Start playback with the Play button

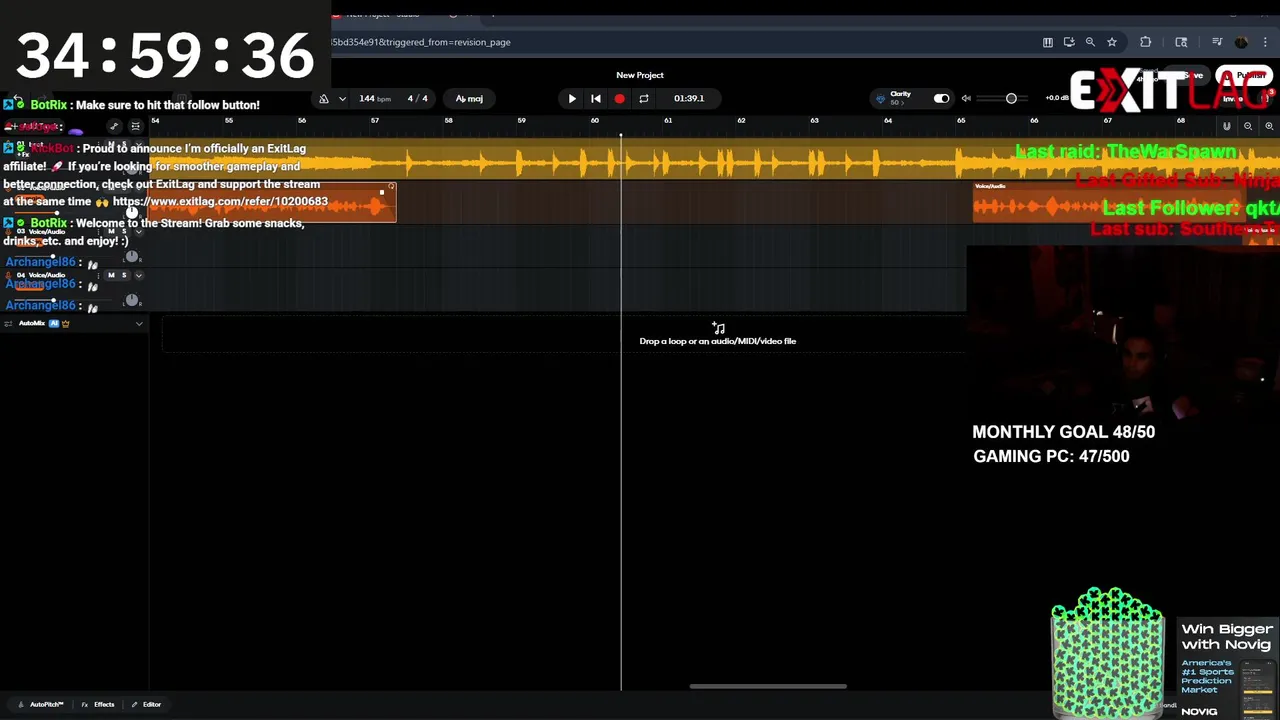(572, 99)
